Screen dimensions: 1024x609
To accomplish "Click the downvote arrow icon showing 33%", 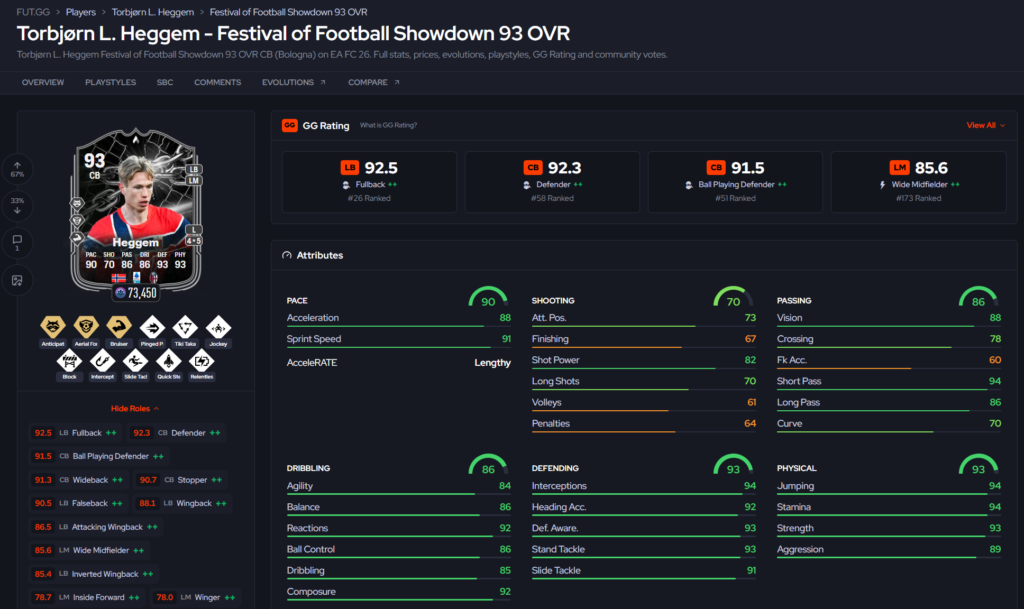I will [17, 206].
